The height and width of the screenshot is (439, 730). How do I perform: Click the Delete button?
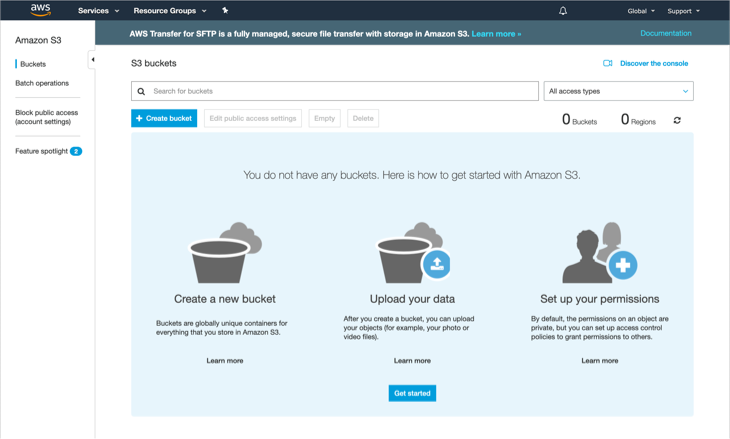(x=363, y=118)
